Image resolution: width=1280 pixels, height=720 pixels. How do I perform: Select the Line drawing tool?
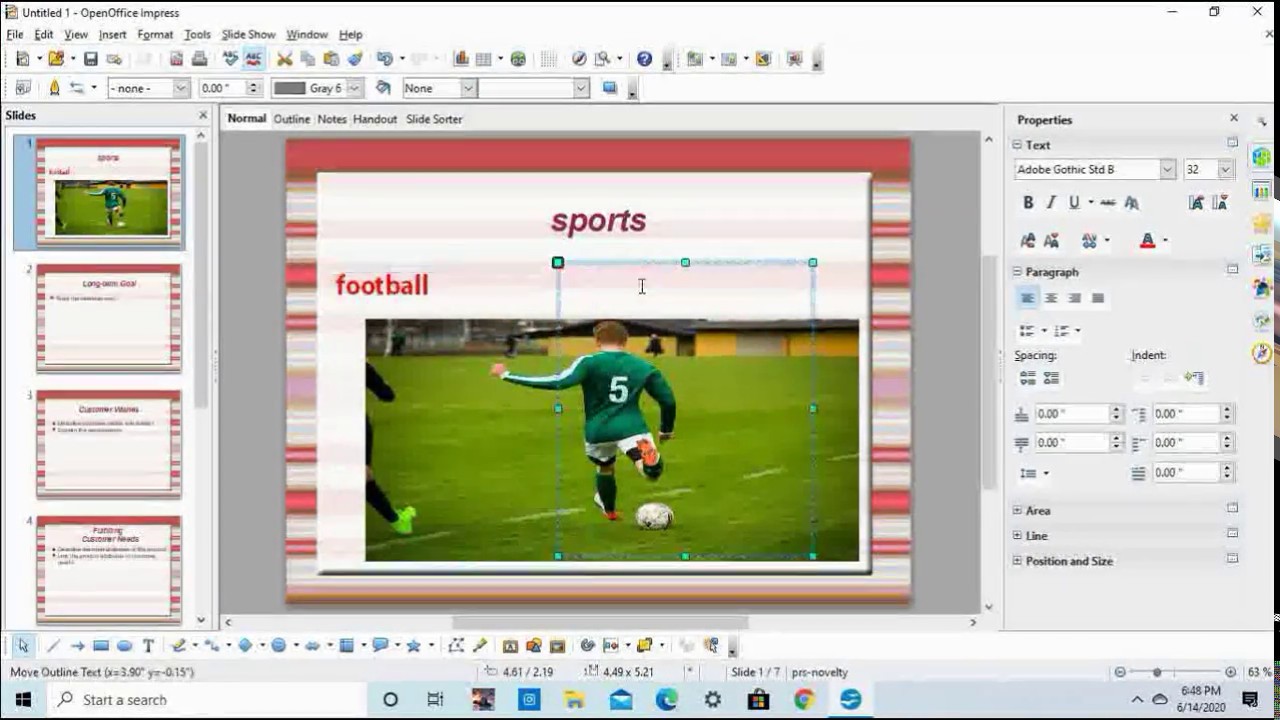pos(53,646)
